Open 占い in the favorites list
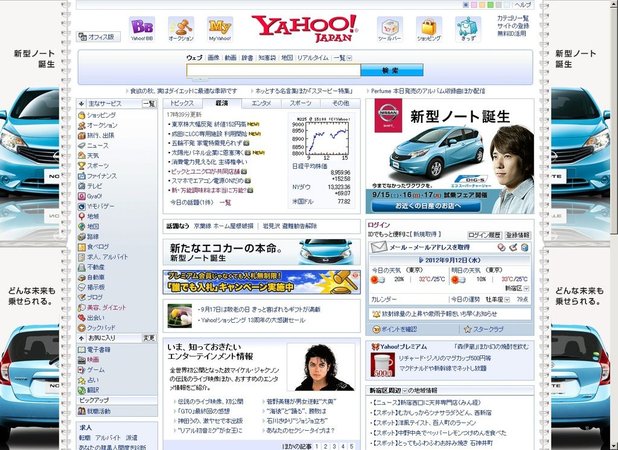The height and width of the screenshot is (450, 618). 89,380
